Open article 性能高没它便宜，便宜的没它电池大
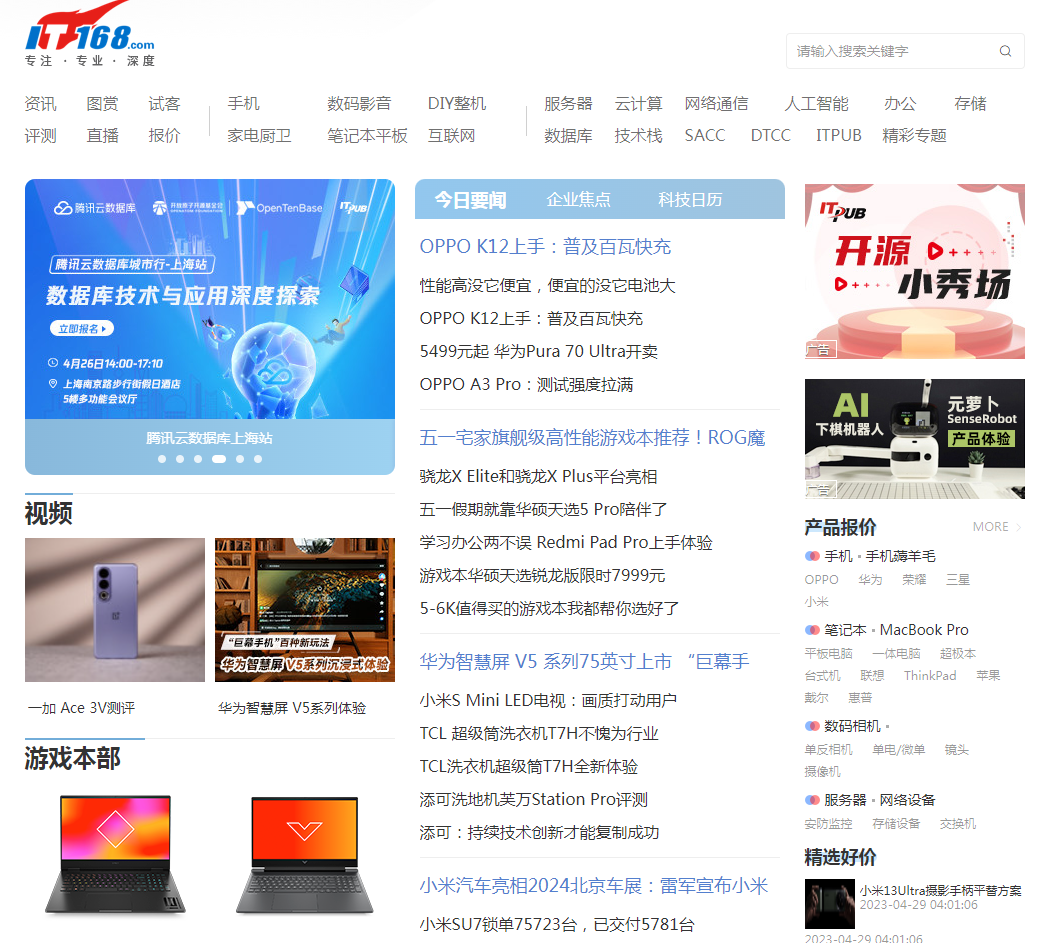The height and width of the screenshot is (943, 1060). click(548, 286)
